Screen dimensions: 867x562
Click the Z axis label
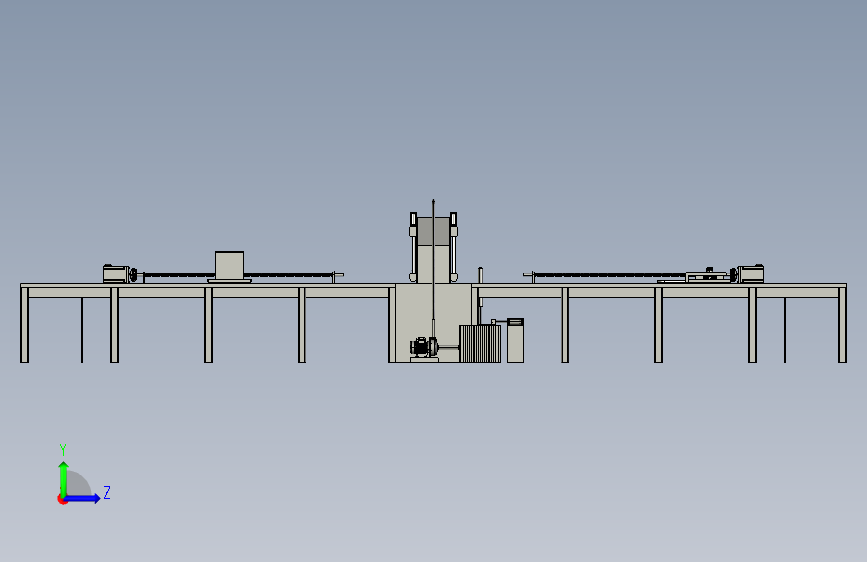click(107, 492)
